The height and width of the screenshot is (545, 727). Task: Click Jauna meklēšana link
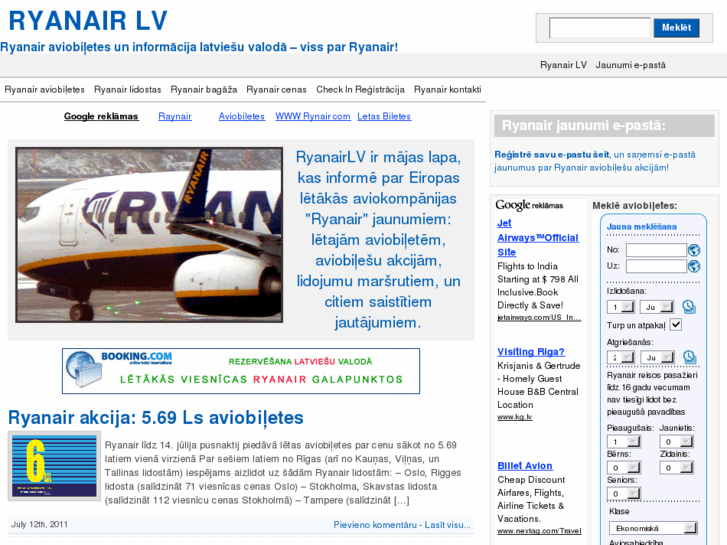pyautogui.click(x=642, y=227)
